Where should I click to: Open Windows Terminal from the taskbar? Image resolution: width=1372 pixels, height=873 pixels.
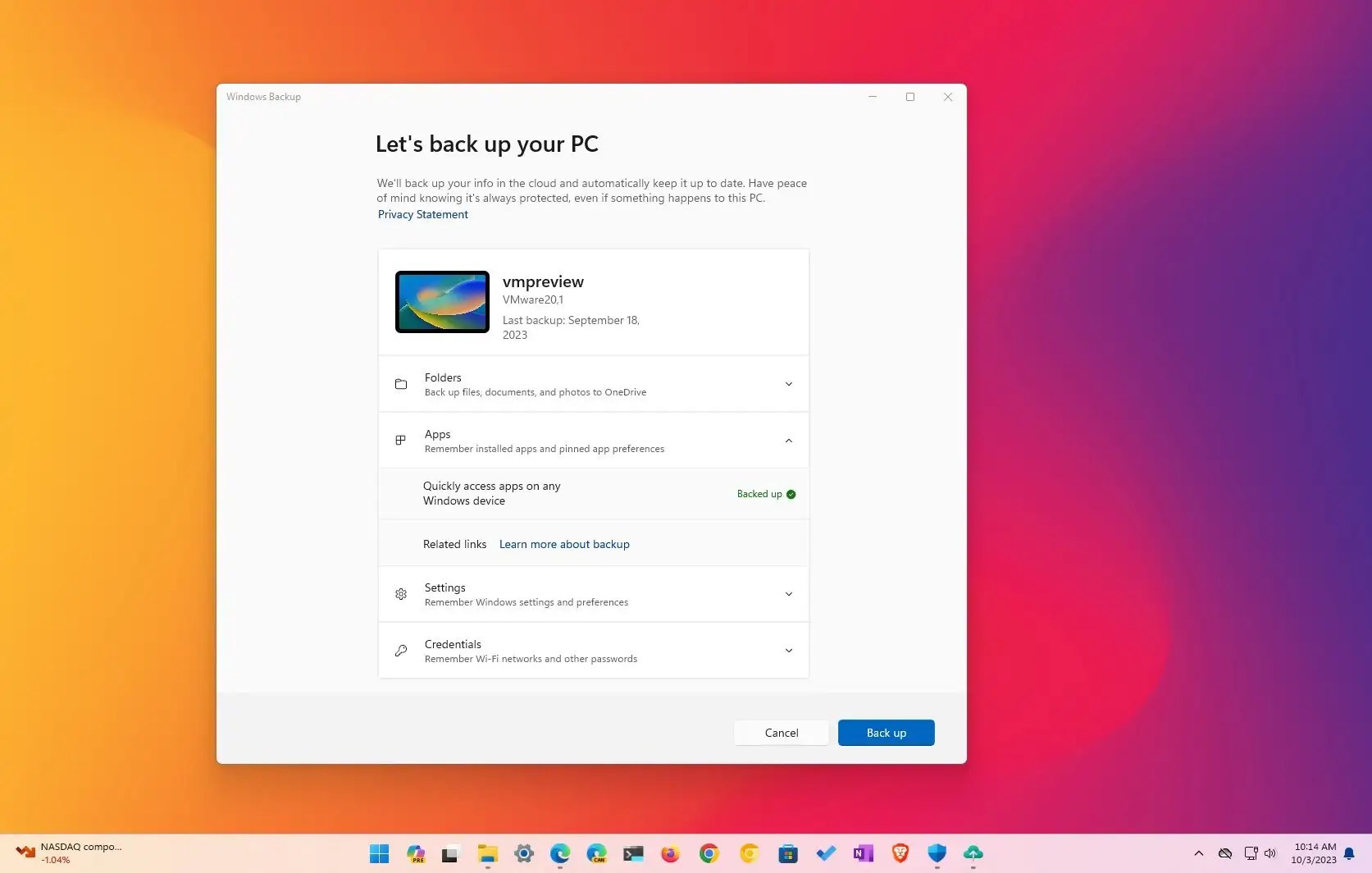pos(633,853)
